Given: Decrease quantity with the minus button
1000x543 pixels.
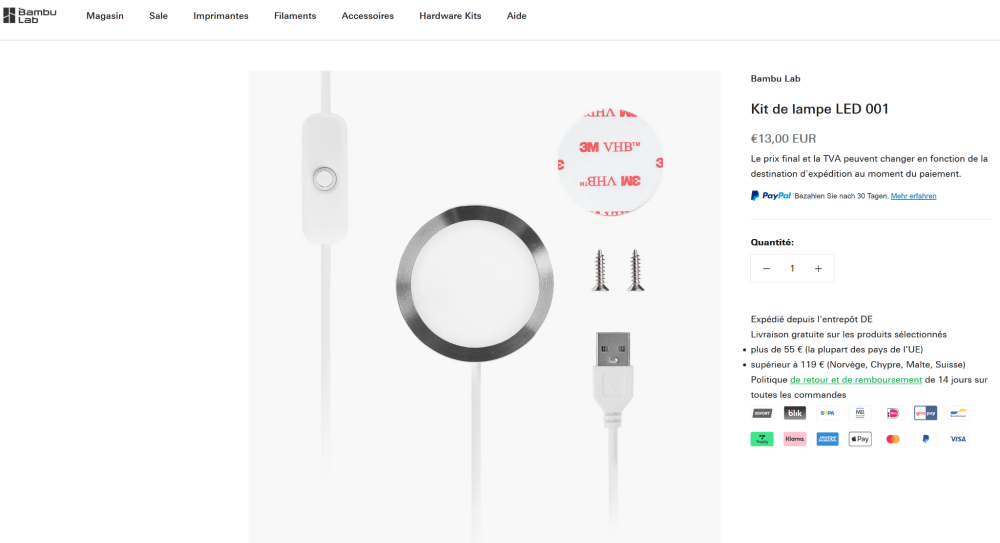Looking at the screenshot, I should click(x=767, y=268).
